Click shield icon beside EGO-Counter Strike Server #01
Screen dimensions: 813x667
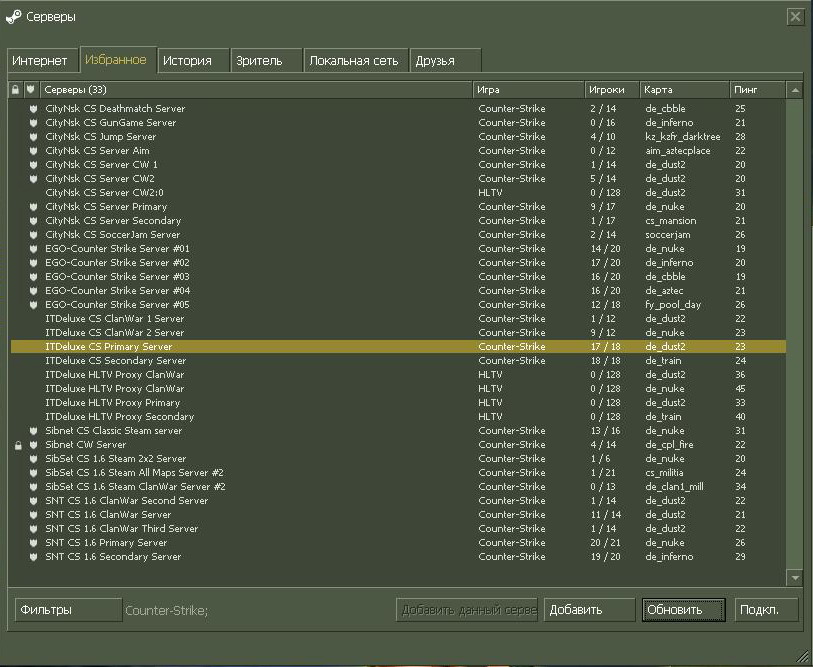pos(34,249)
